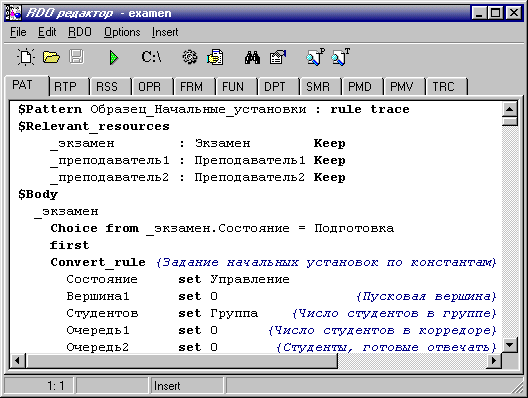Viewport: 528px width, 398px height.
Task: Click the word first in the code
Action: (69, 245)
